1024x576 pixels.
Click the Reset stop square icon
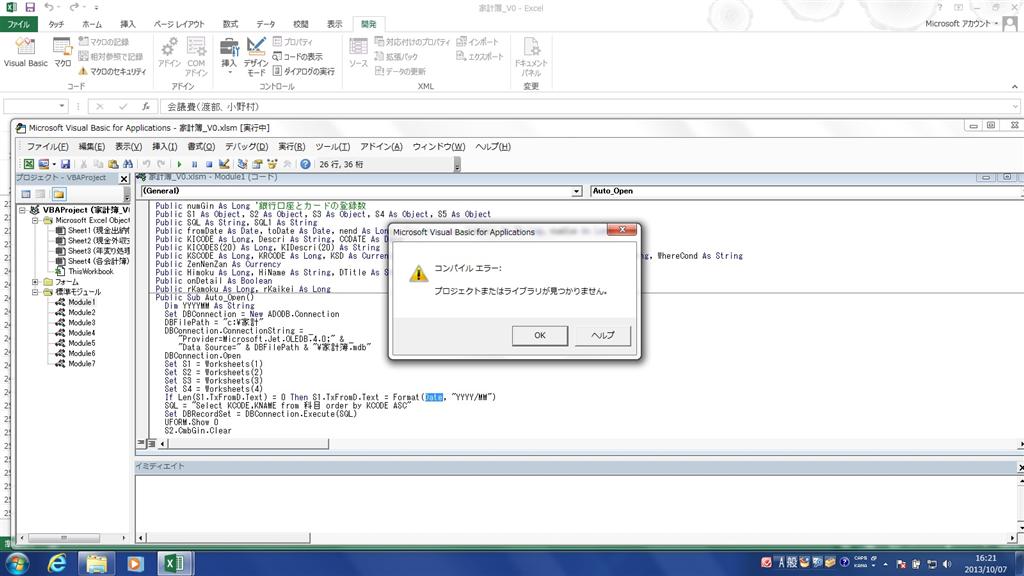coord(209,165)
